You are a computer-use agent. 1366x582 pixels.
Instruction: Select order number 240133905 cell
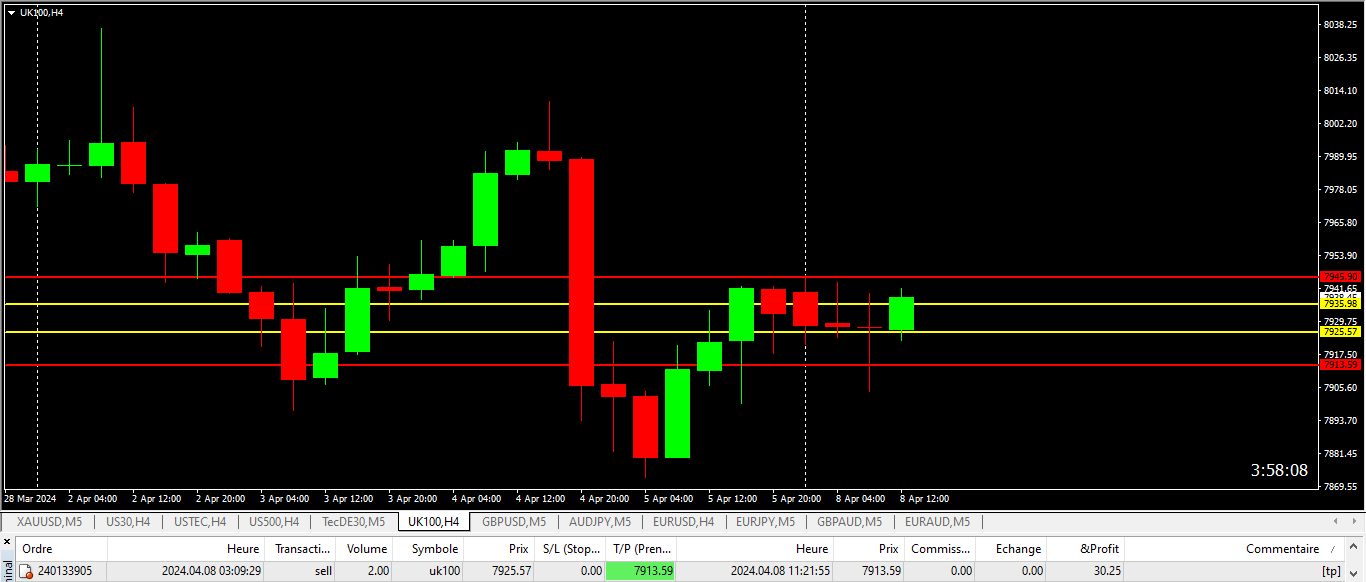(65, 571)
